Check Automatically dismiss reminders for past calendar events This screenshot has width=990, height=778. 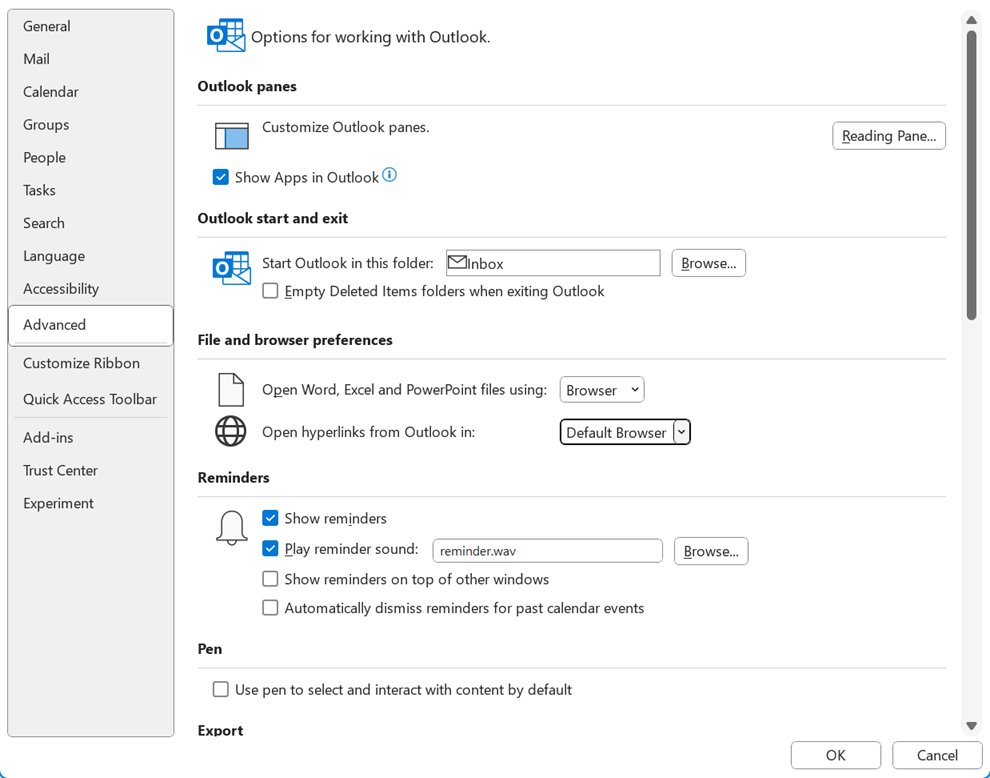270,607
